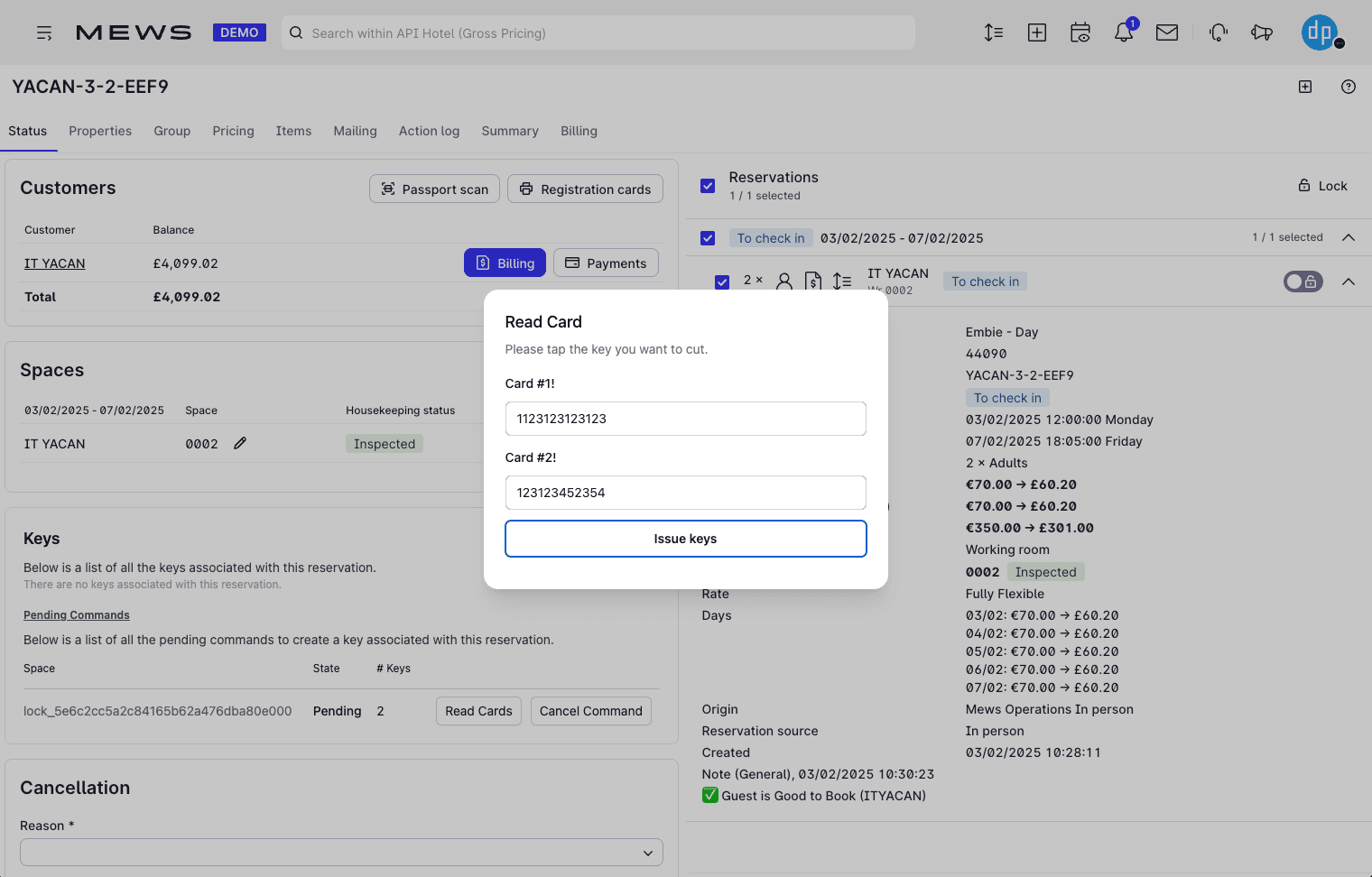Switch to the Pricing tab
The image size is (1372, 877).
(233, 131)
